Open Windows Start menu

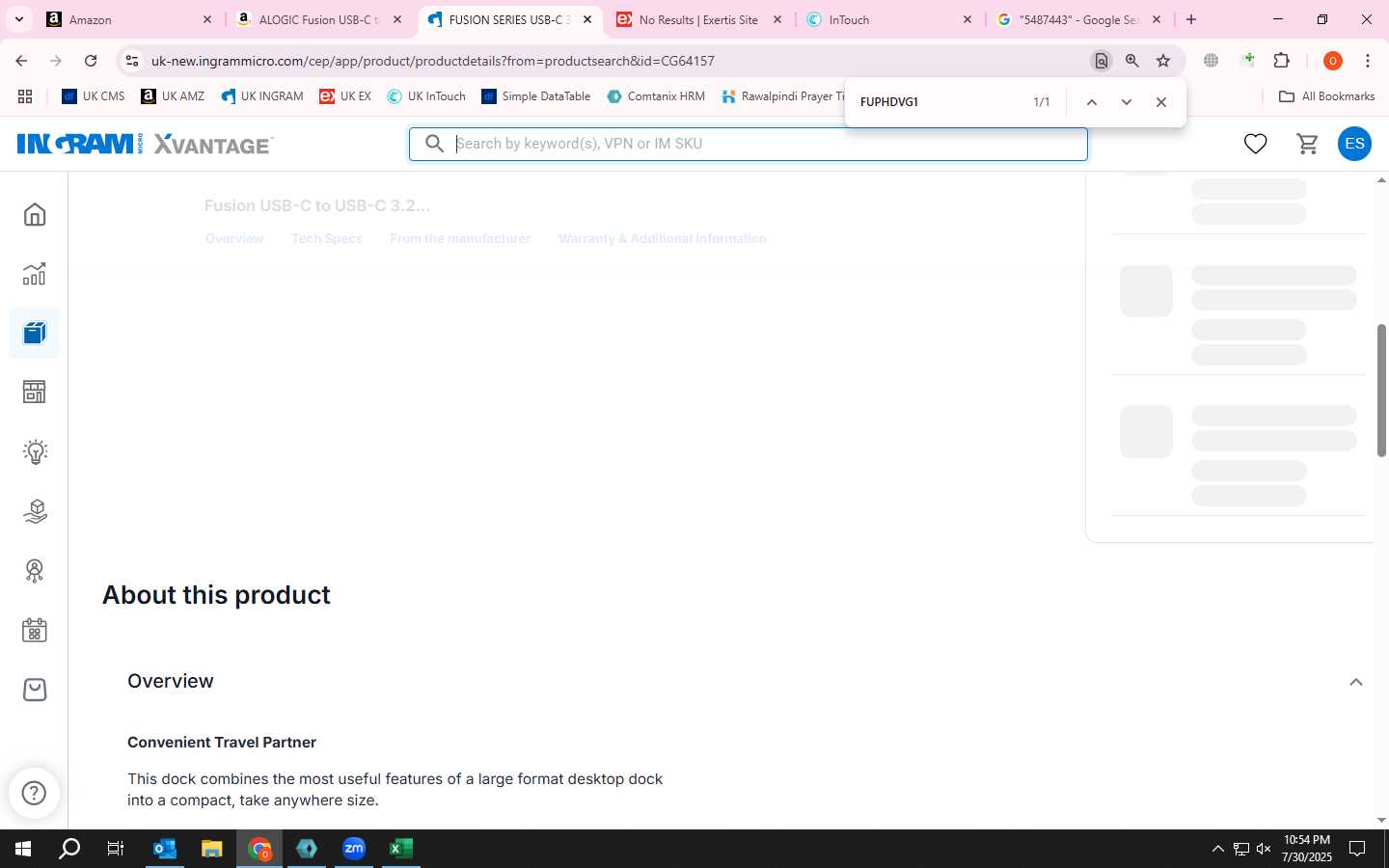point(23,849)
